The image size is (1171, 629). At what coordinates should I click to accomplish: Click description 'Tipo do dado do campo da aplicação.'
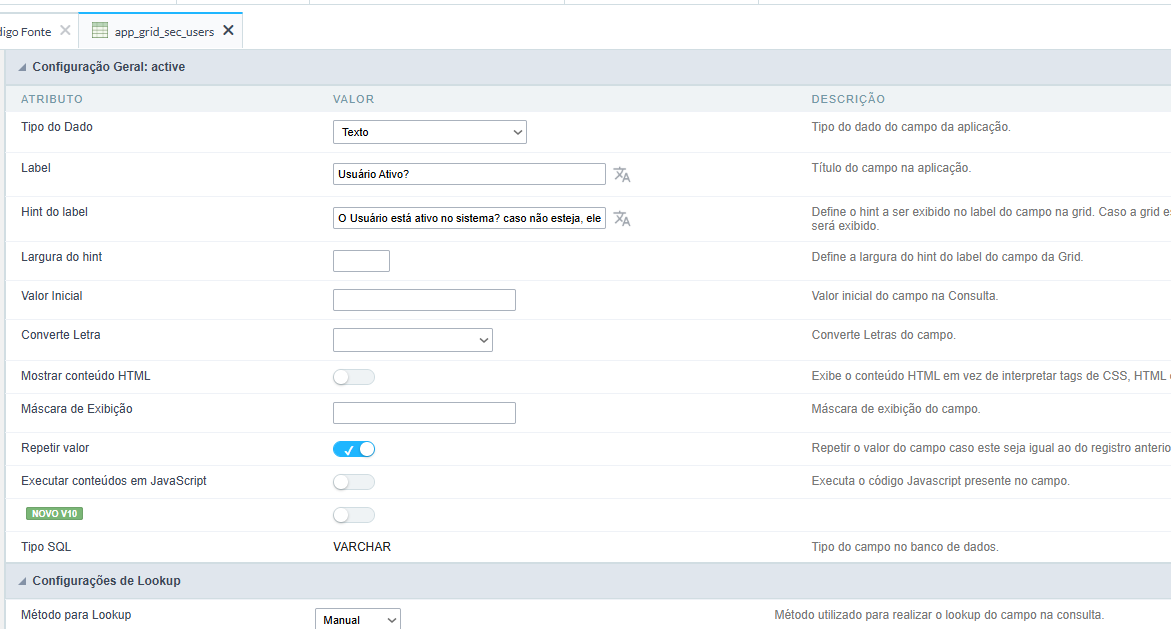[x=911, y=127]
